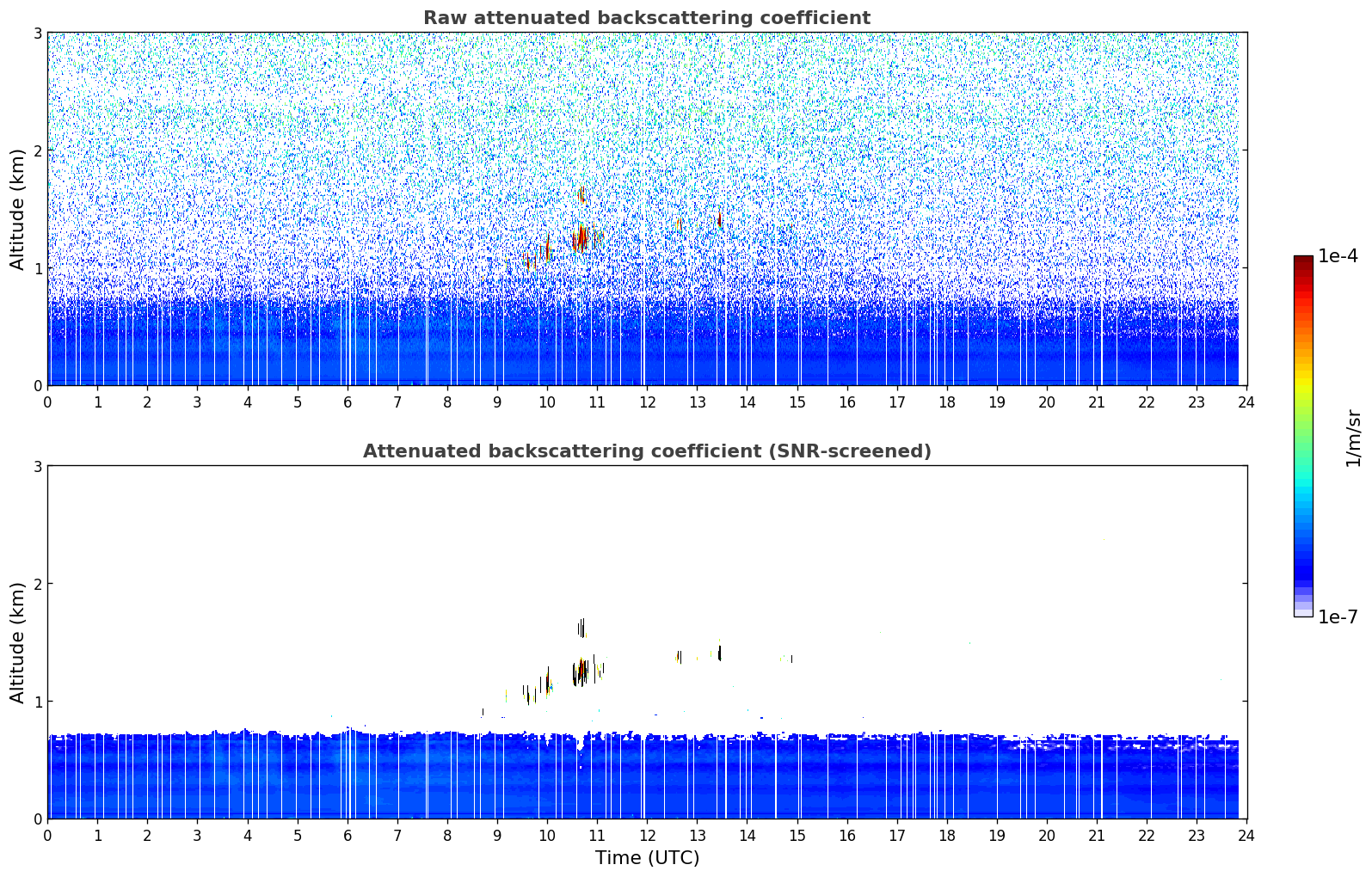Click the colorbar's 1e-7 minimum label

(x=1338, y=617)
